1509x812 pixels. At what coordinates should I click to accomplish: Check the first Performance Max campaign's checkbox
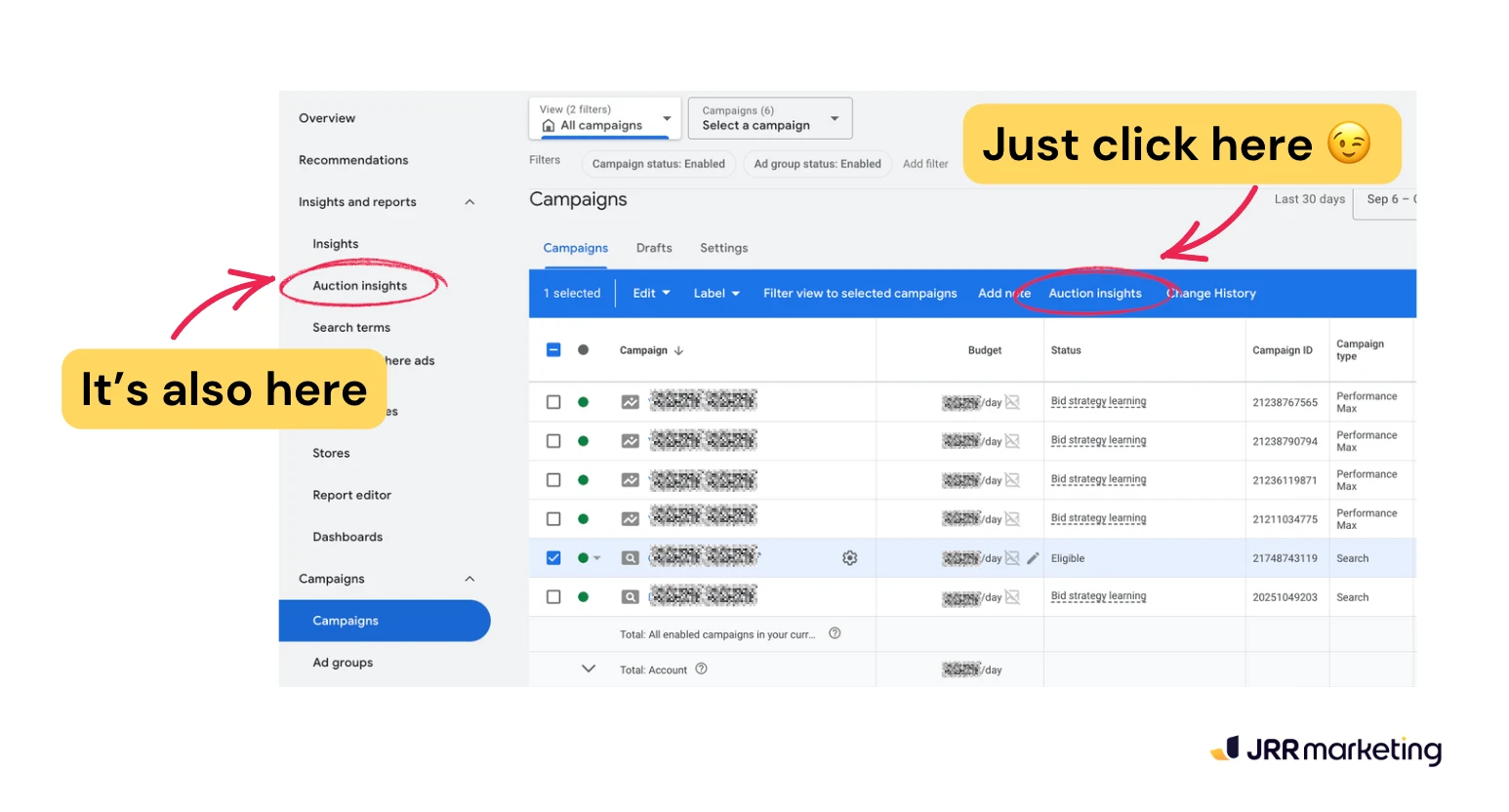[x=553, y=400]
